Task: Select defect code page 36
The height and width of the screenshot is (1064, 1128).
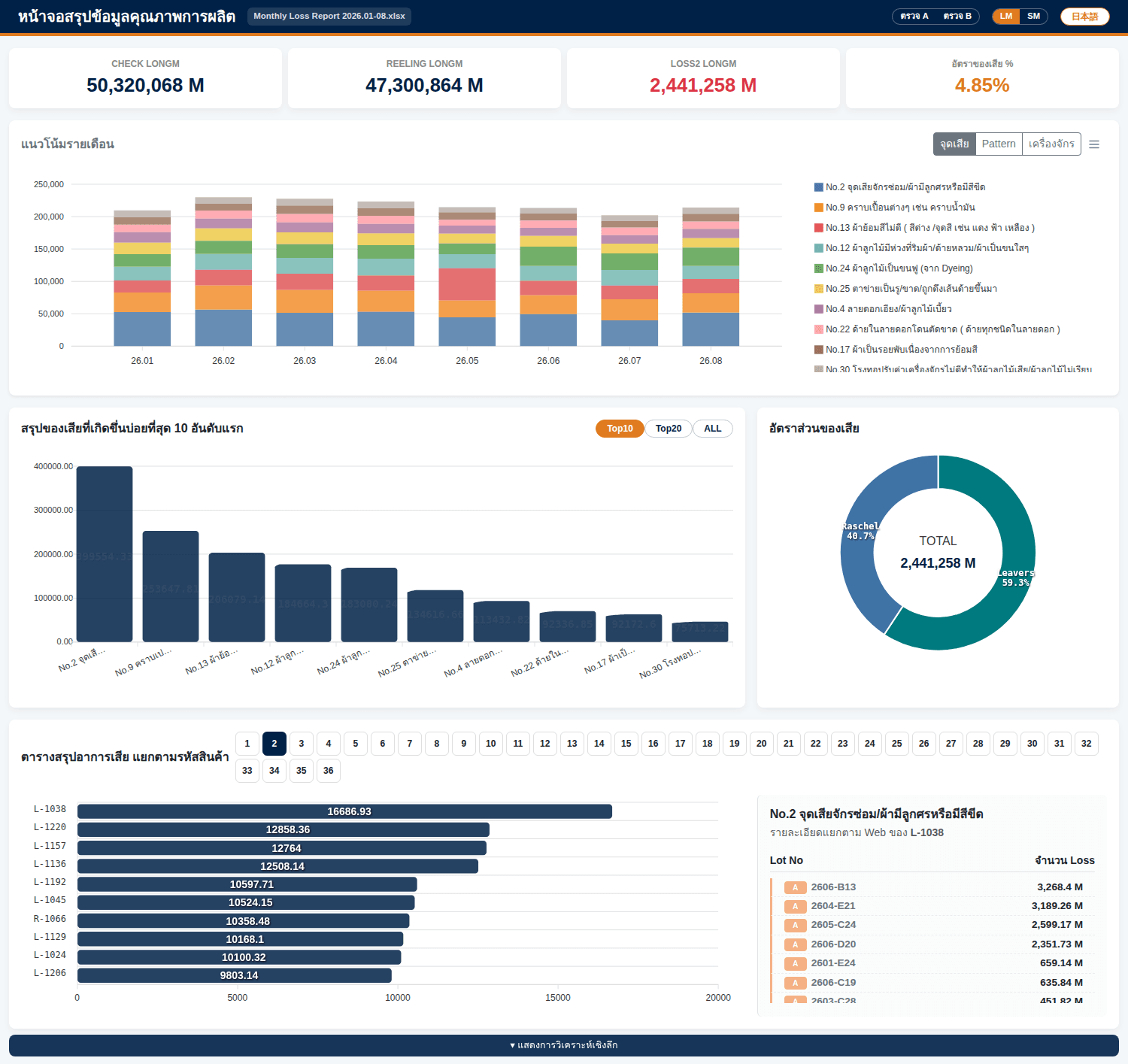Action: coord(329,771)
